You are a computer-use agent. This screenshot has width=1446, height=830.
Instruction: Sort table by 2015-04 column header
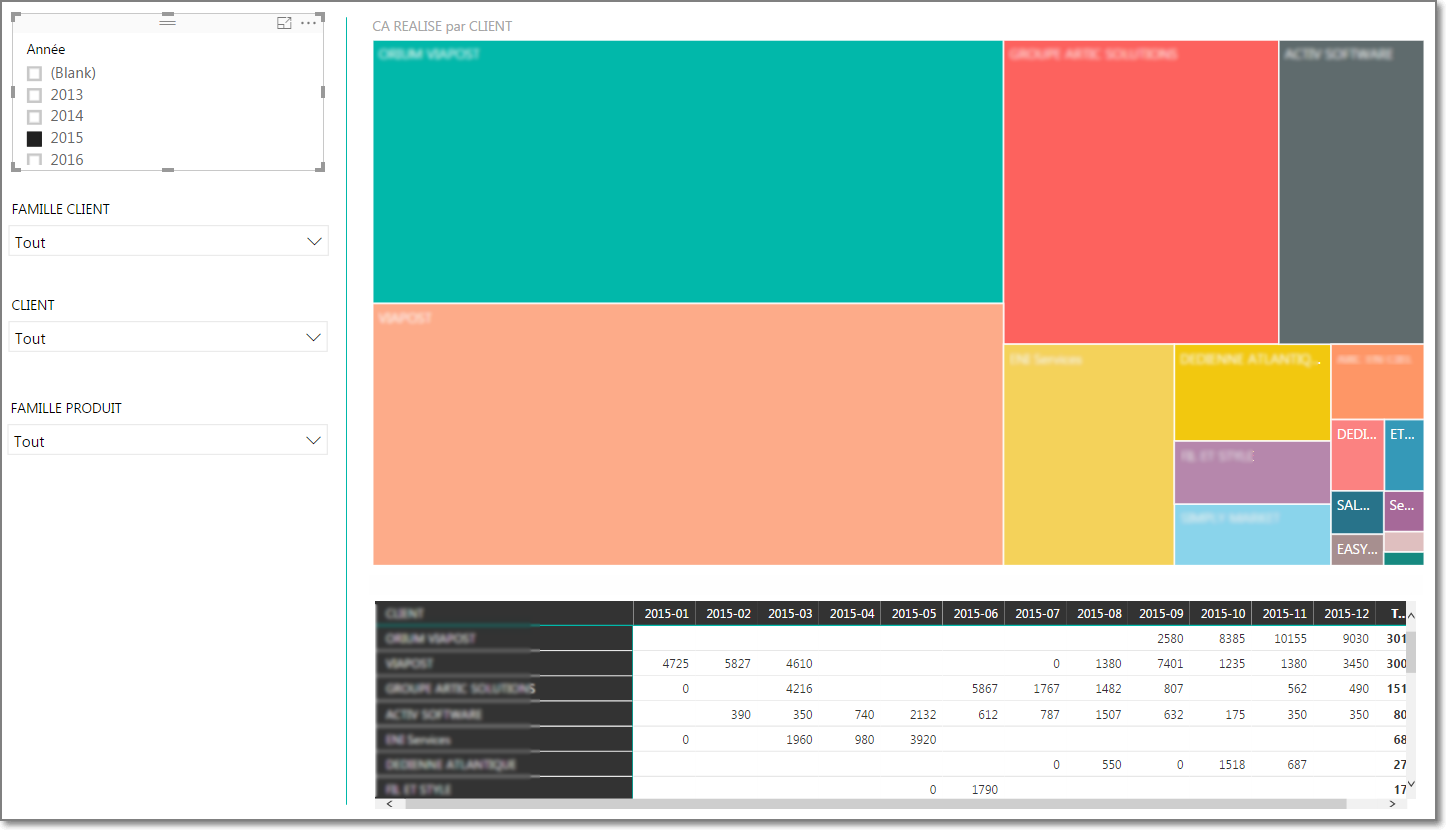[x=852, y=613]
